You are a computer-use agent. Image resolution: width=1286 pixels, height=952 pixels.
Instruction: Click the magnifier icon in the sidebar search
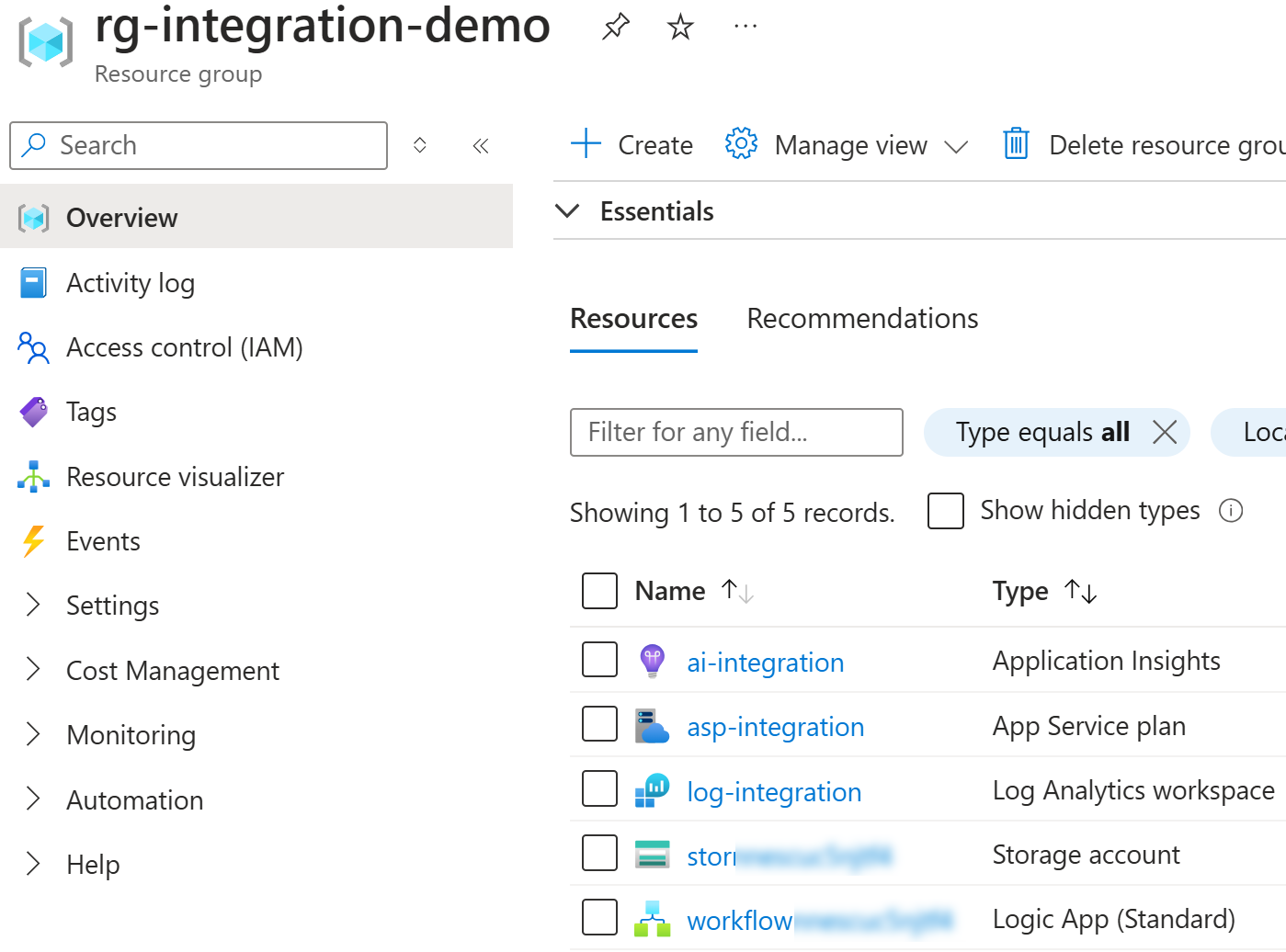tap(34, 145)
